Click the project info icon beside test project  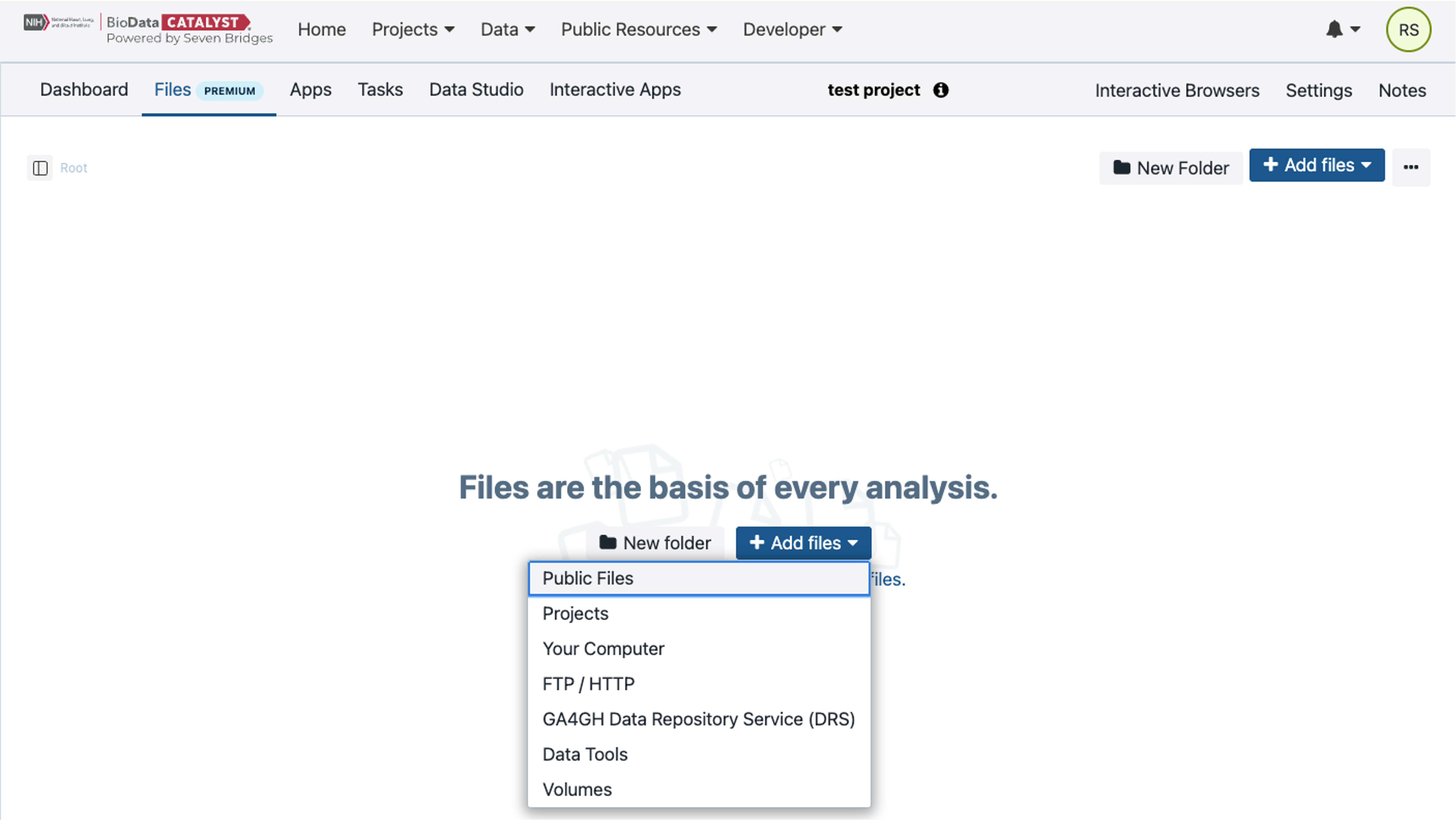coord(940,90)
